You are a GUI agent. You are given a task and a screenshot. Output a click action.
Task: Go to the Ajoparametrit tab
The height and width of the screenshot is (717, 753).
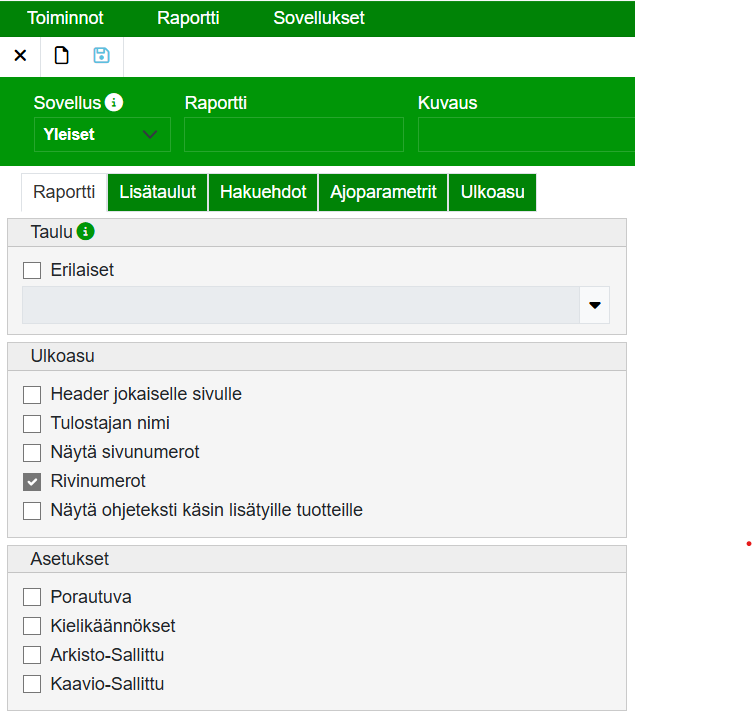[383, 192]
